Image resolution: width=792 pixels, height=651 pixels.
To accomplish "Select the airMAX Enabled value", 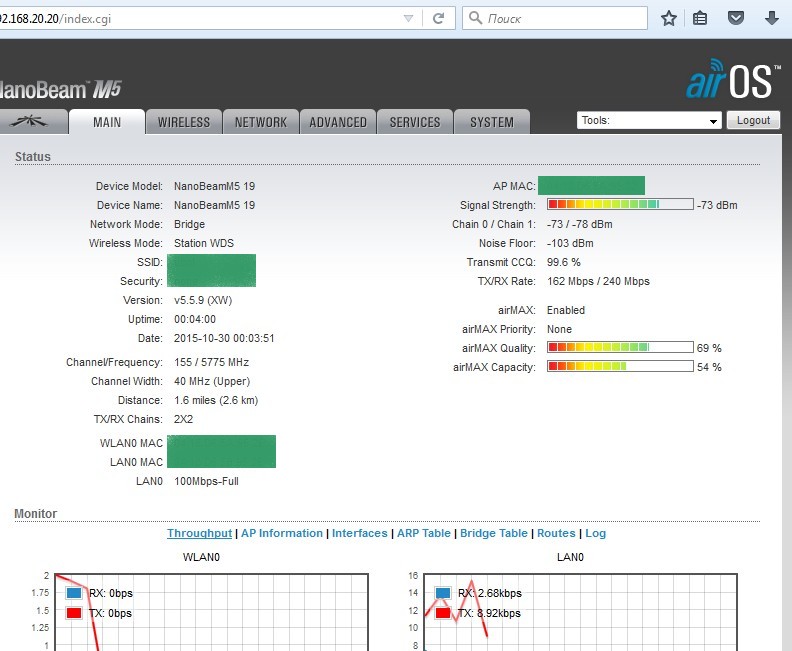I will (x=566, y=310).
